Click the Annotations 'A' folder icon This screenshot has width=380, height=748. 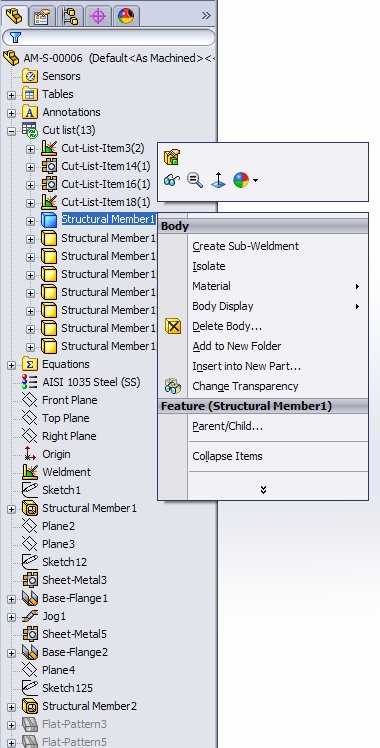30,112
